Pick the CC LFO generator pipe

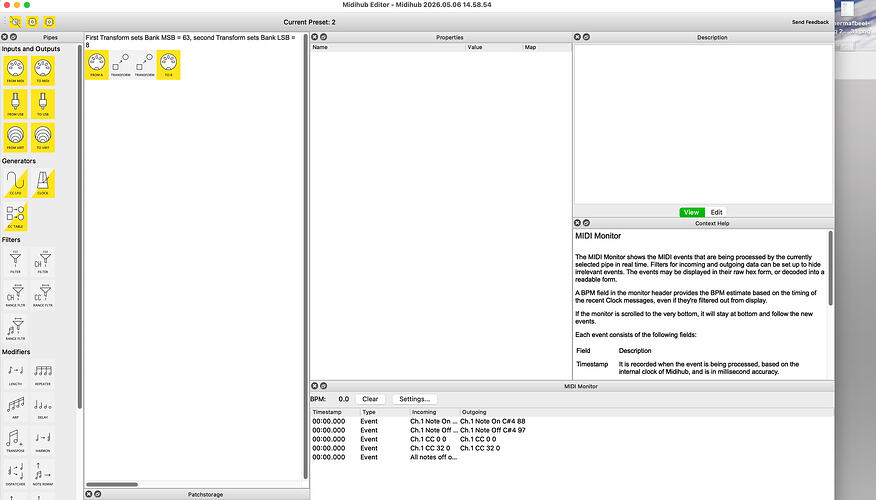(x=15, y=183)
